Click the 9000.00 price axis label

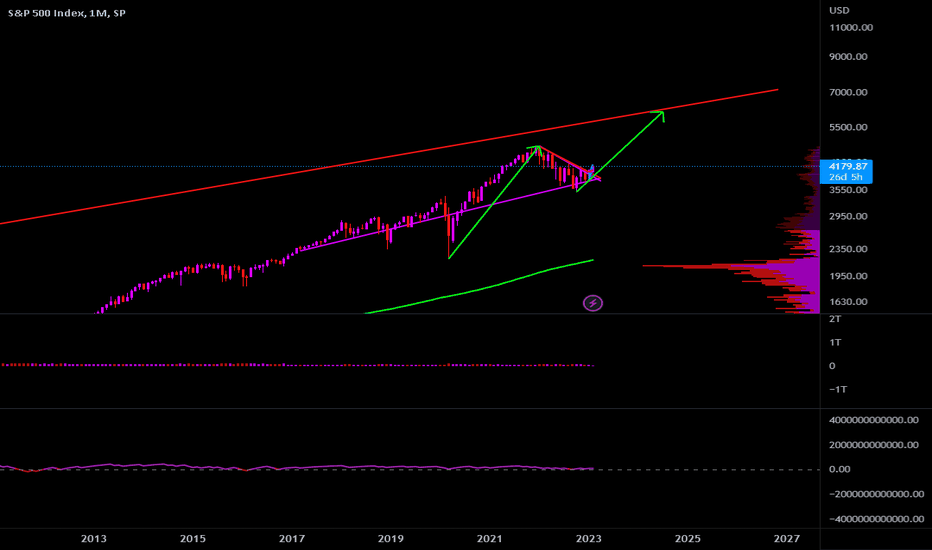848,56
